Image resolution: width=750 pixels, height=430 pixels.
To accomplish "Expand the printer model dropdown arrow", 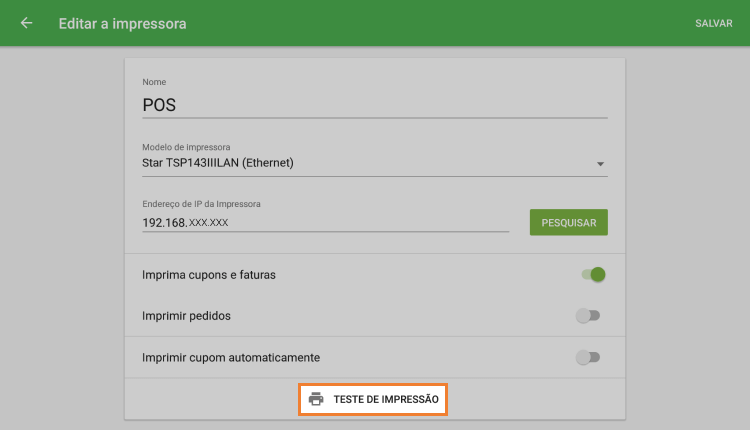I will 600,163.
